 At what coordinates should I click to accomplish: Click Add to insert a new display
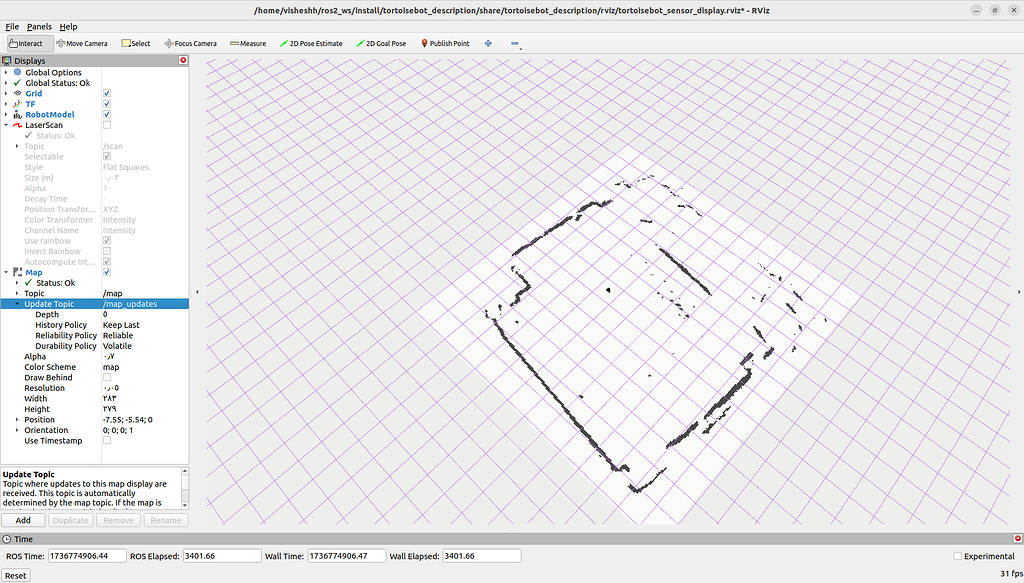click(22, 520)
